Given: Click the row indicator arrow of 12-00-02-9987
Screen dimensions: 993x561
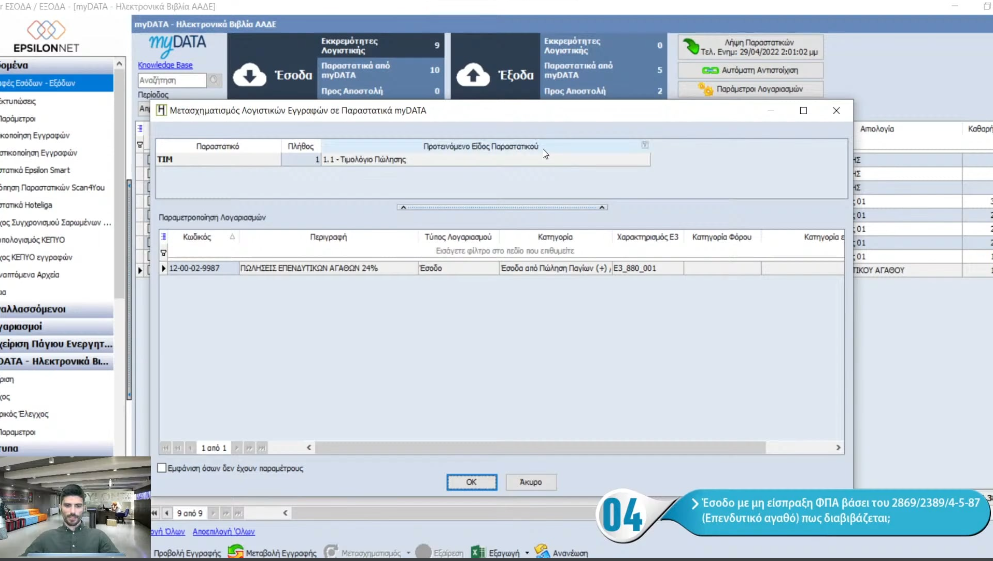Looking at the screenshot, I should click(x=163, y=268).
